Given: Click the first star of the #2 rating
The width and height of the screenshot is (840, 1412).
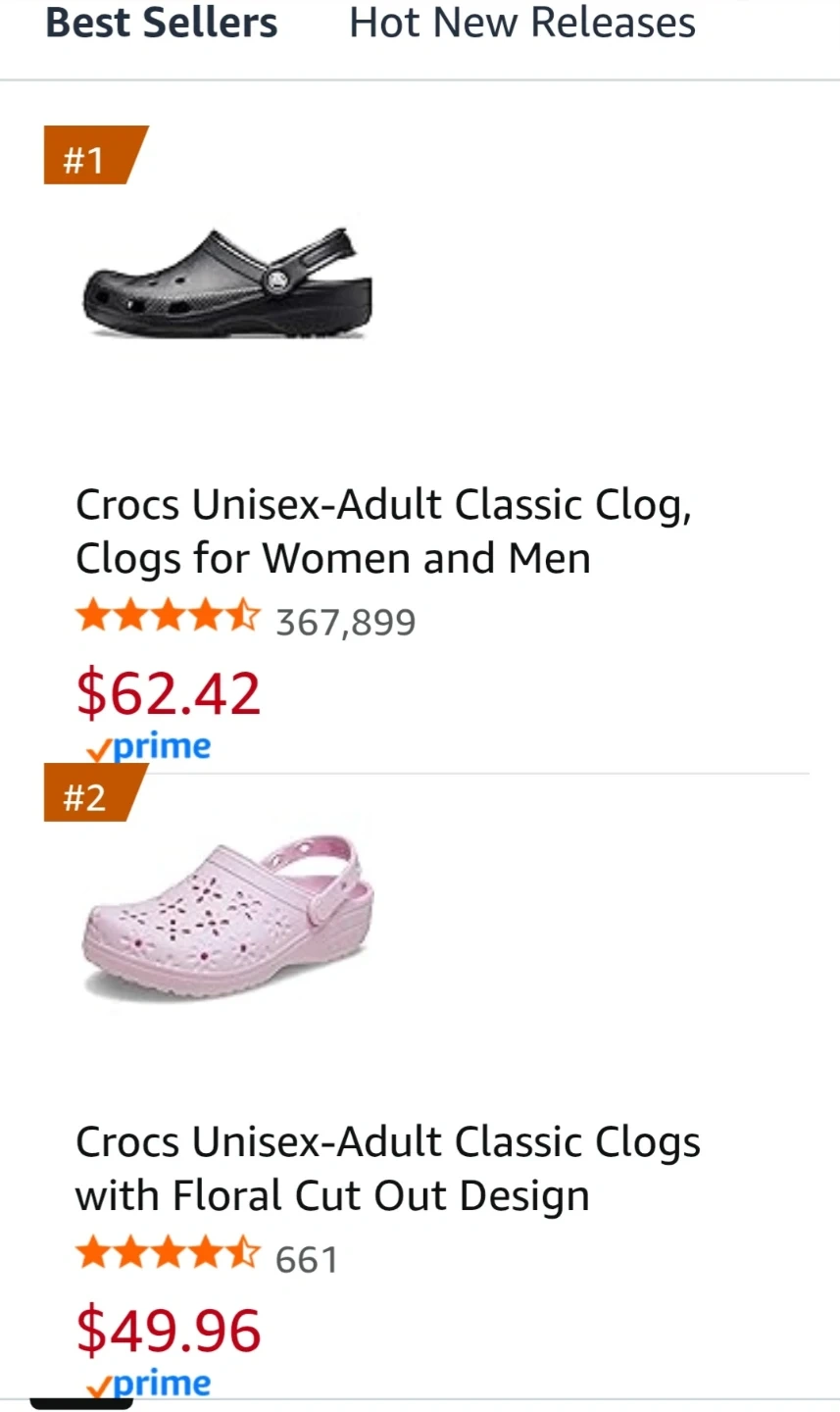Looking at the screenshot, I should point(92,1254).
